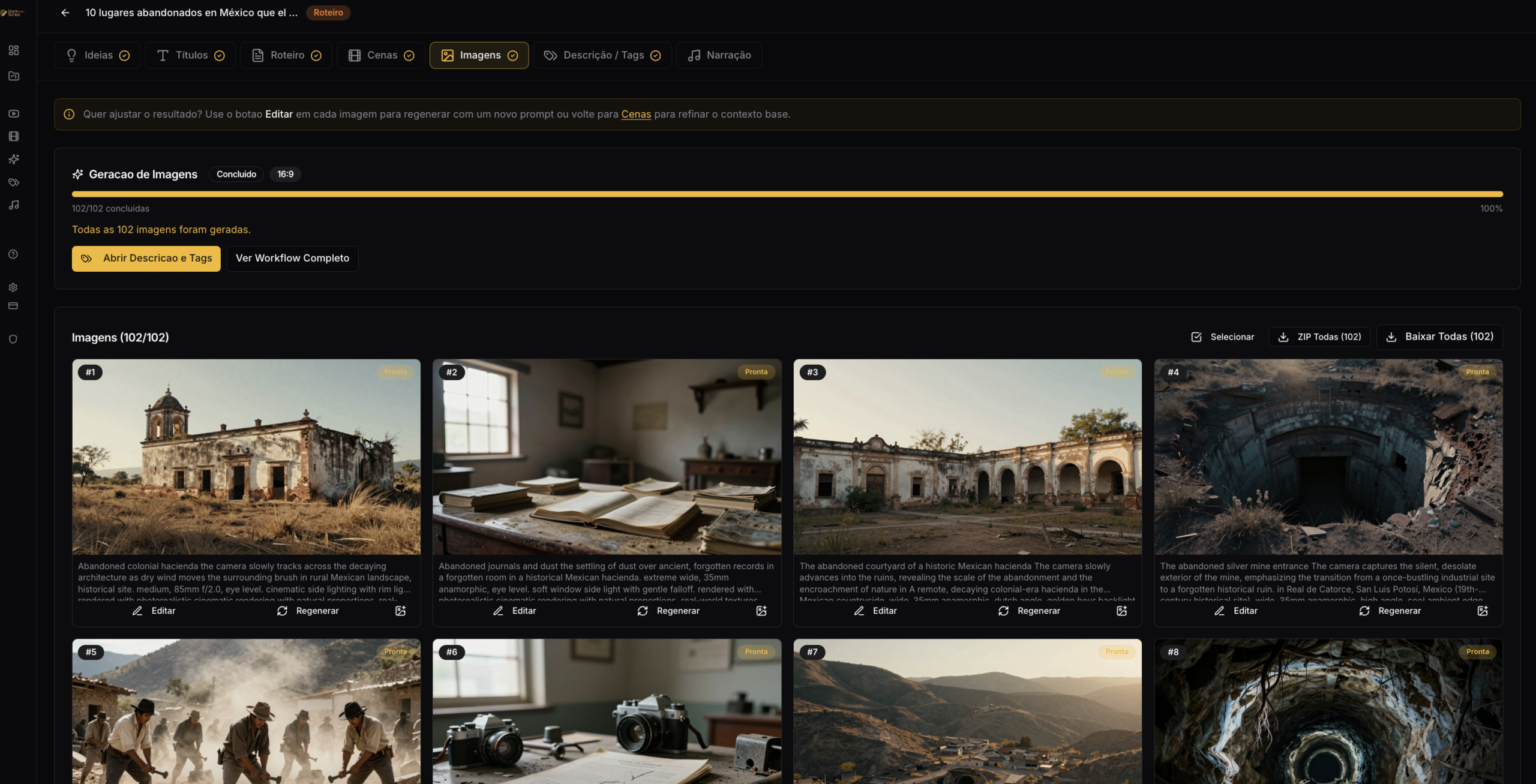Regenerate image #1
The image size is (1536, 784).
click(308, 611)
